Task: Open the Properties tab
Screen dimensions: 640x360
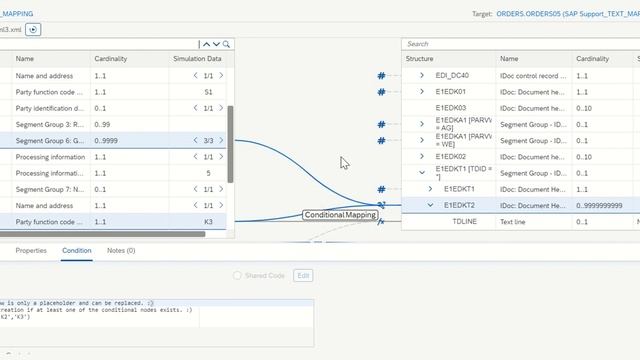Action: point(31,251)
